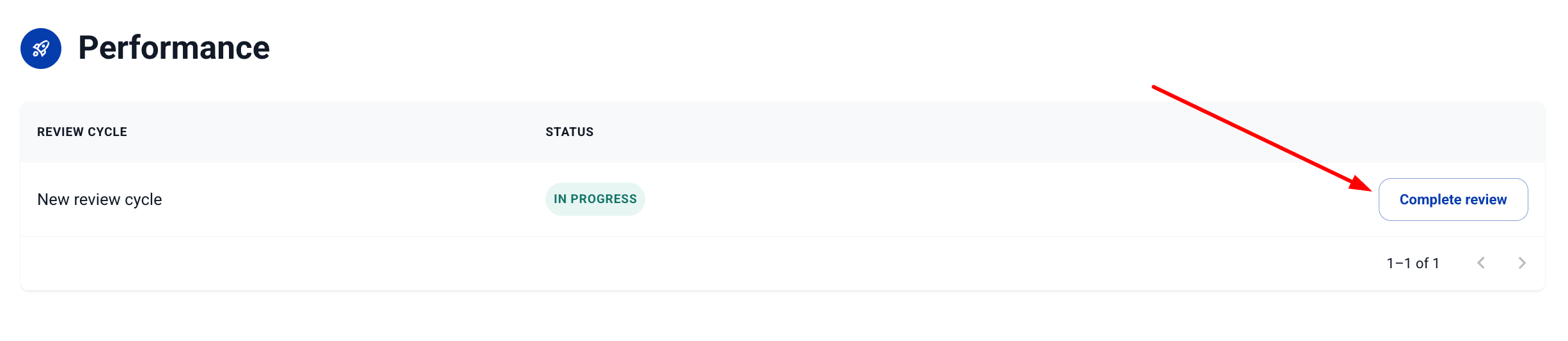Click the Complete review button
This screenshot has height=341, width=1568.
pyautogui.click(x=1453, y=200)
